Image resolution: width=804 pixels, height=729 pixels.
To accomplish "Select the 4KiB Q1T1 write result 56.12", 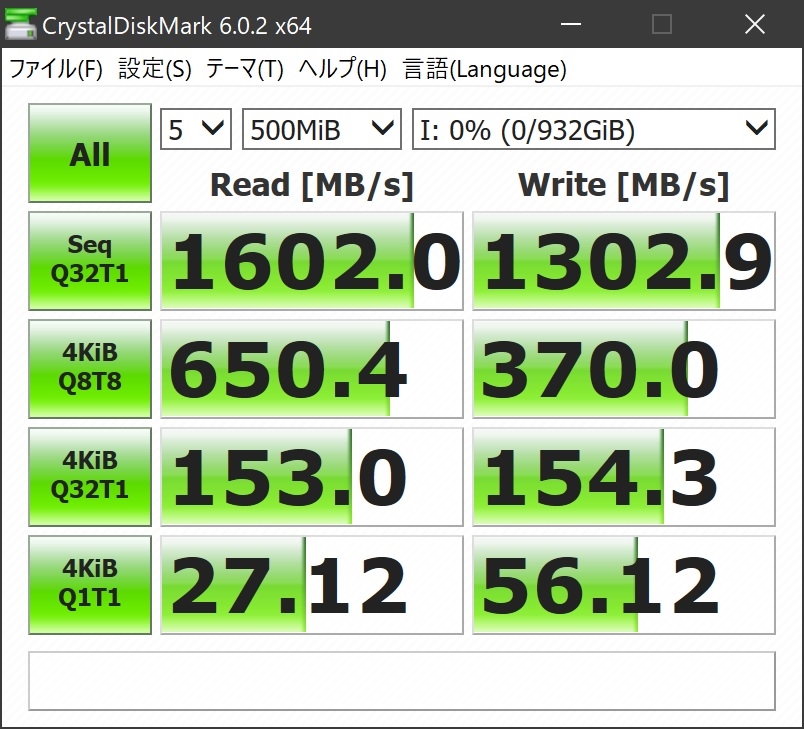I will [624, 584].
